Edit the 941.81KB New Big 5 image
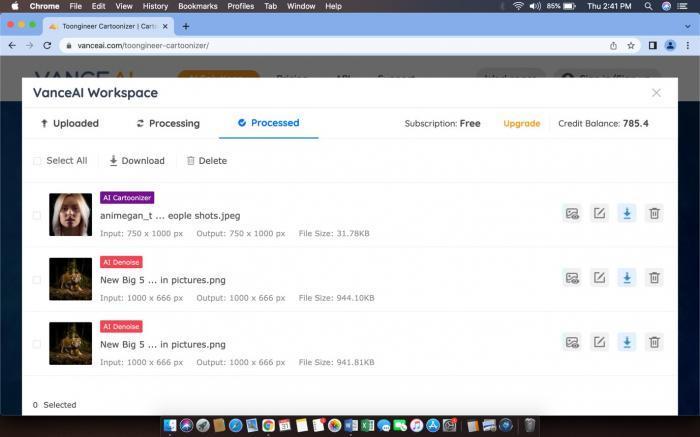 coord(599,342)
